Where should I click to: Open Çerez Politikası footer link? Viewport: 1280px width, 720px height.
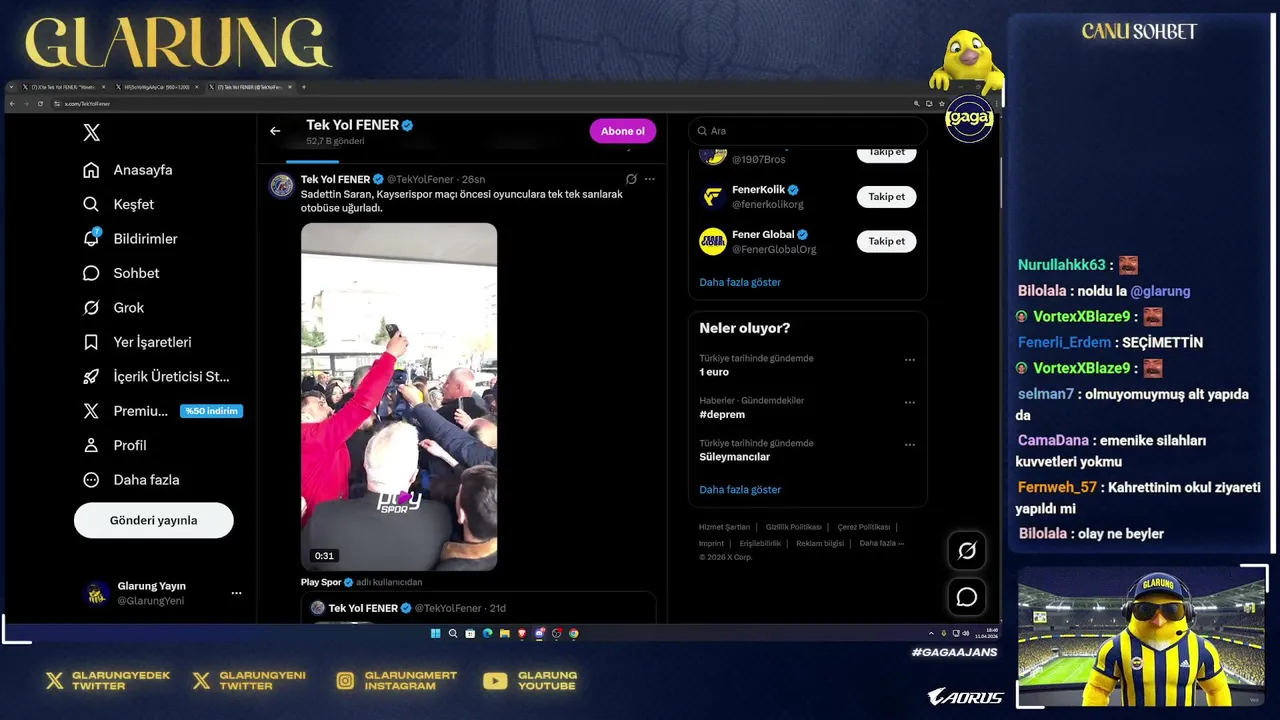click(863, 527)
